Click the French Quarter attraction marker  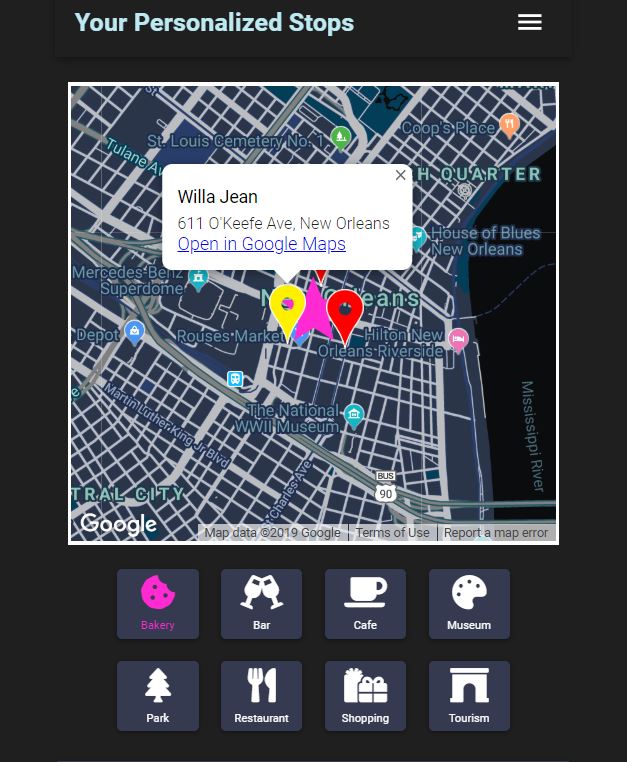[x=465, y=190]
